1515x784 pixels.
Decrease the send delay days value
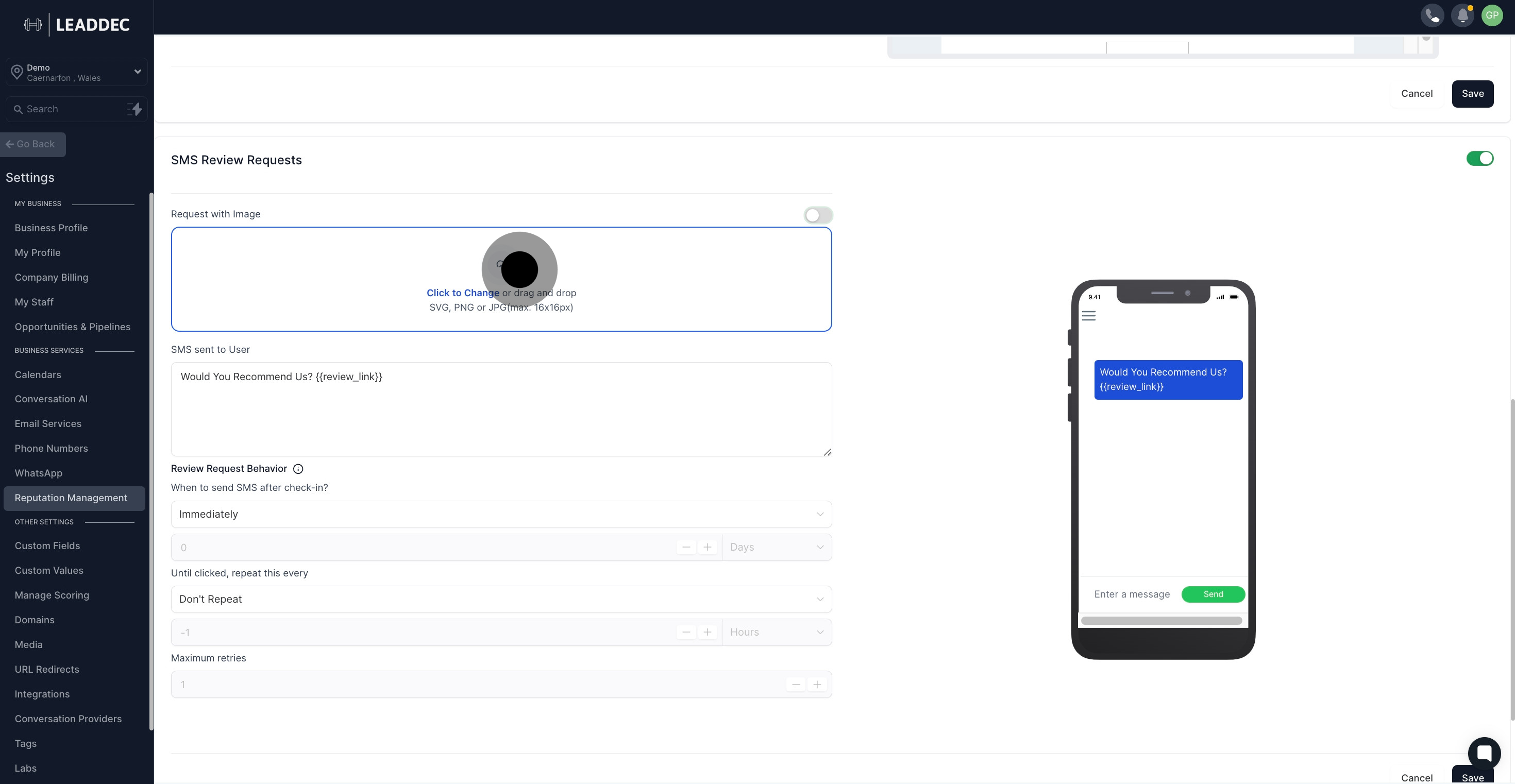point(686,547)
